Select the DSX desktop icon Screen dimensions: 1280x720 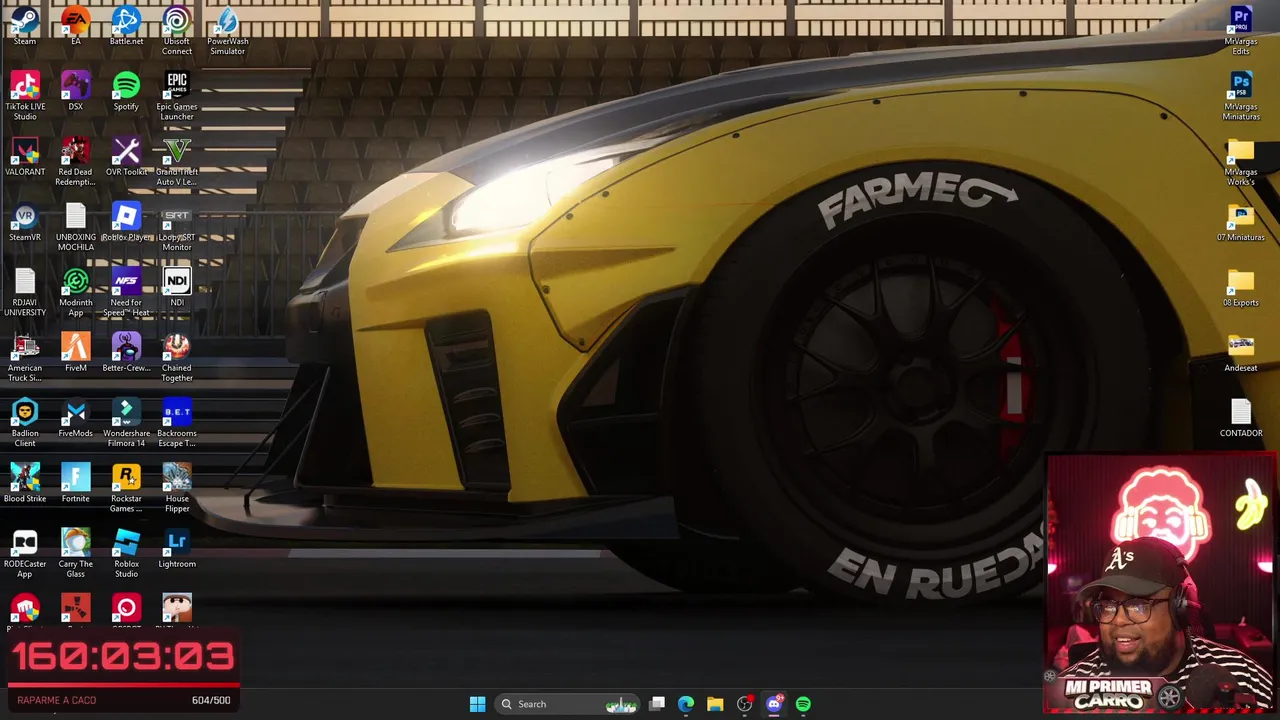[76, 91]
